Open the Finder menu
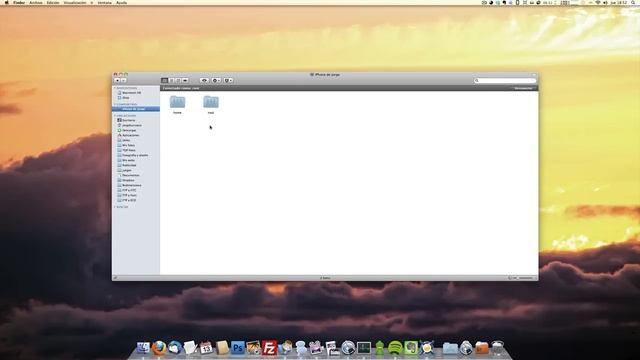The width and height of the screenshot is (640, 360). [x=19, y=2]
